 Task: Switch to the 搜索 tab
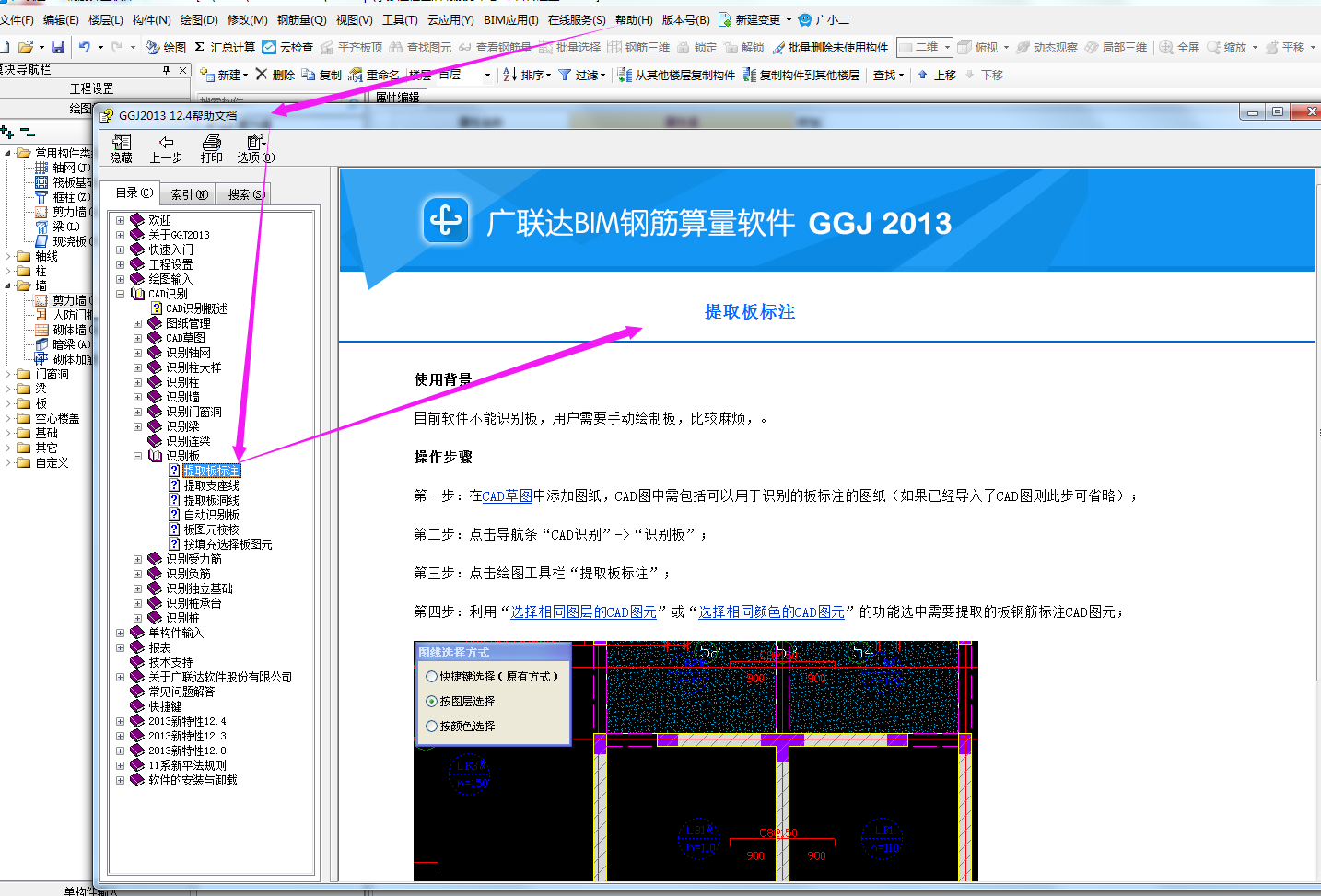pos(245,194)
